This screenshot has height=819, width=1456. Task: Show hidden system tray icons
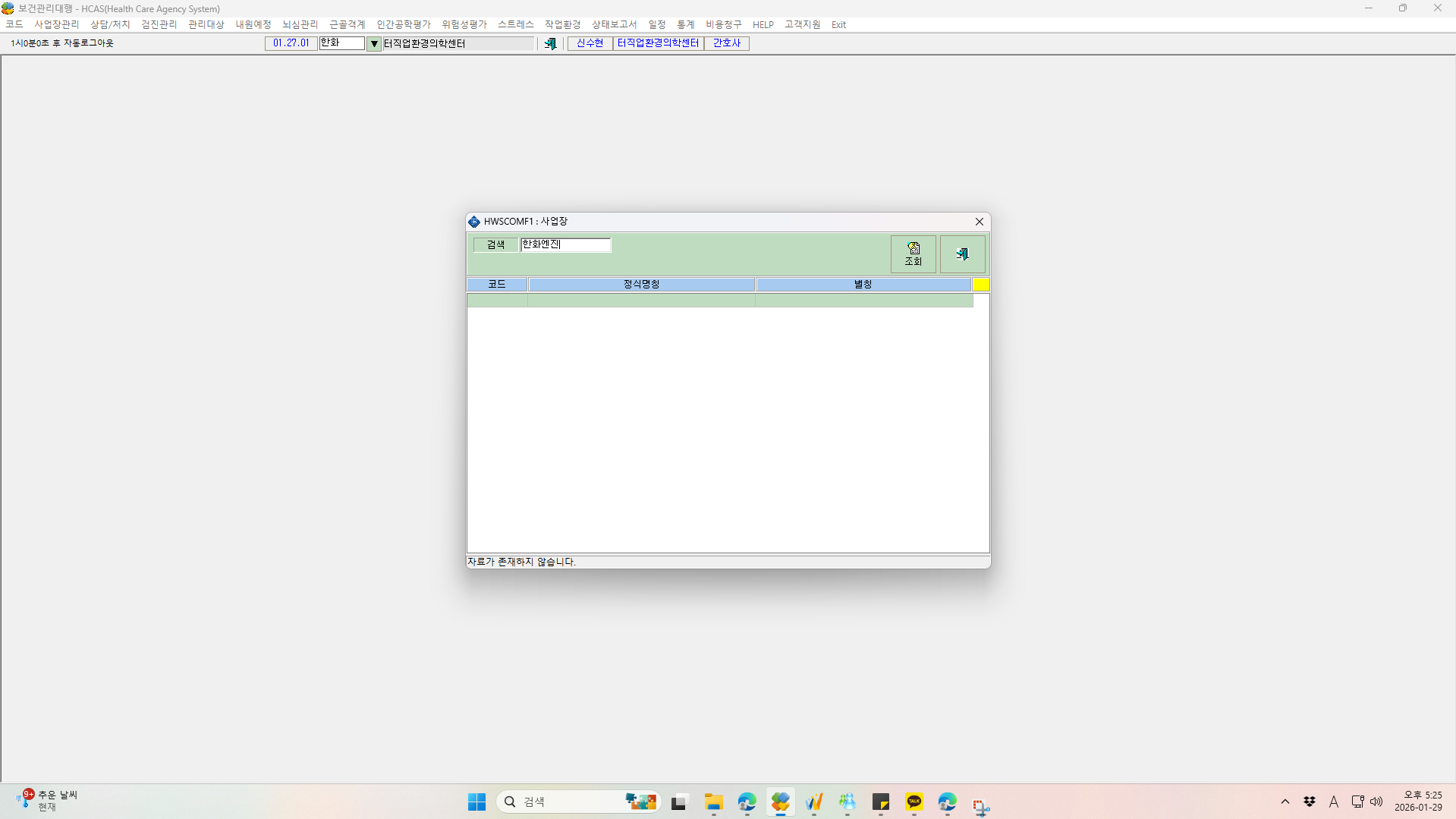(x=1285, y=802)
